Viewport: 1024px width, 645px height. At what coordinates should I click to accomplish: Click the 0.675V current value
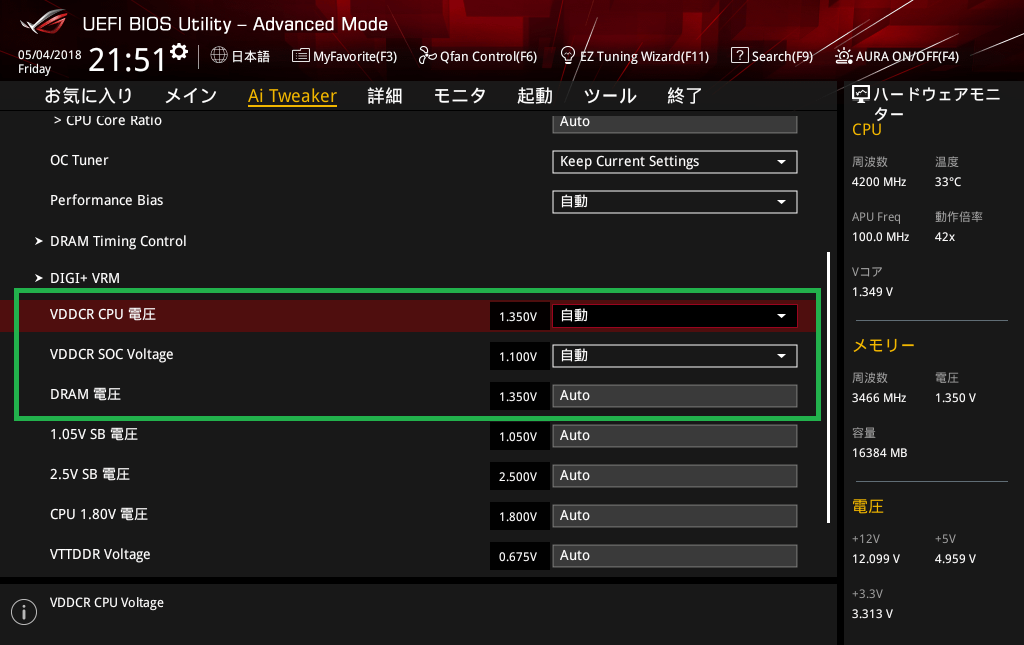519,556
